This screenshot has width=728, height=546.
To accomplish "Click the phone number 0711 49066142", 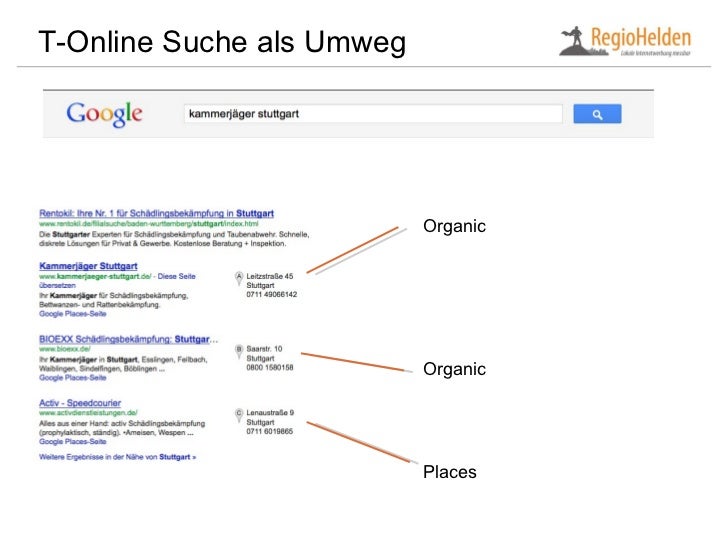I will tap(272, 294).
